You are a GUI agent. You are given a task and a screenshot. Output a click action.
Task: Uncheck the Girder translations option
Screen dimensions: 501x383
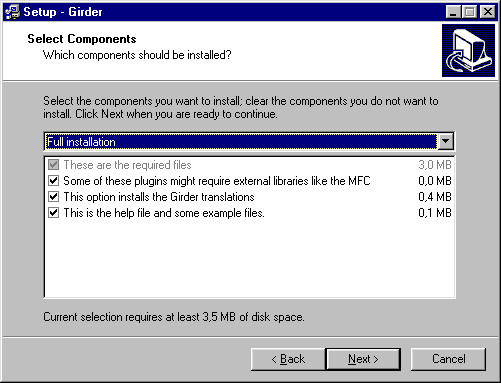[54, 197]
